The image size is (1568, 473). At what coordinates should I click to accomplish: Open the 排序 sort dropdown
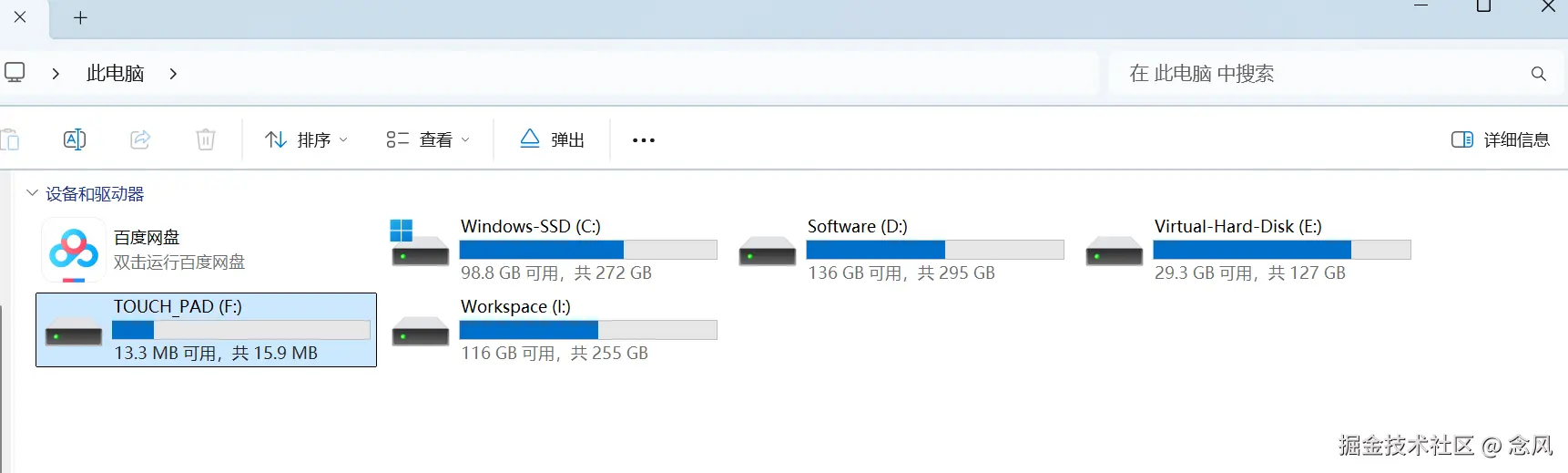(306, 139)
